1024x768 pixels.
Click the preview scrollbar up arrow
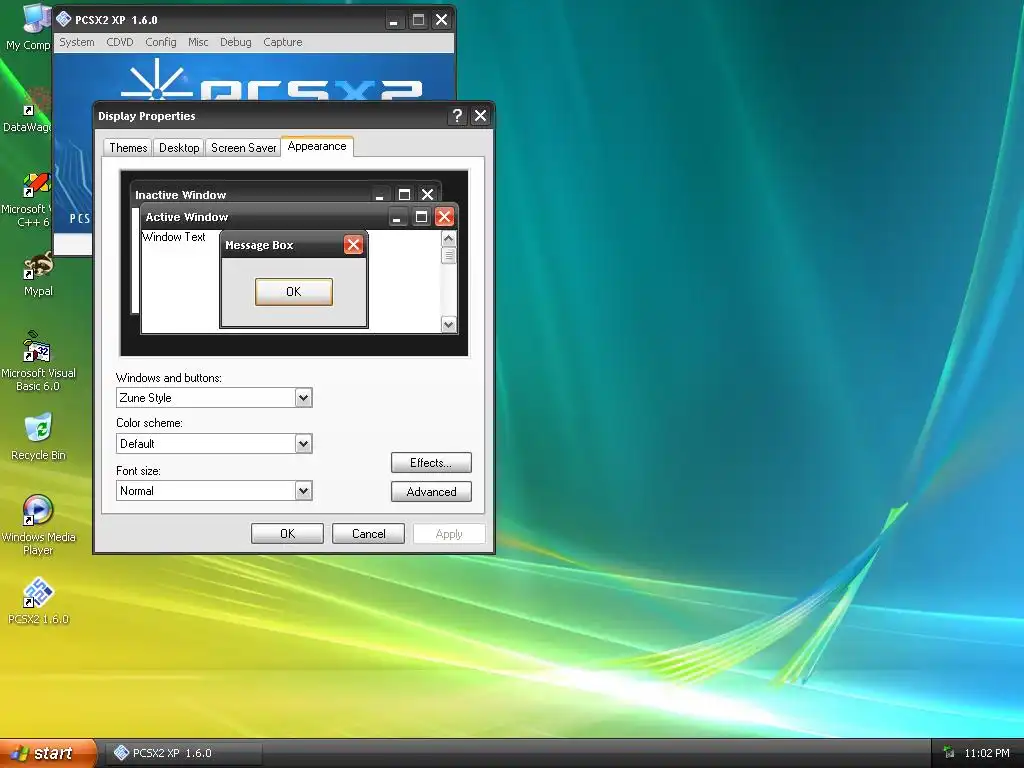(x=449, y=238)
